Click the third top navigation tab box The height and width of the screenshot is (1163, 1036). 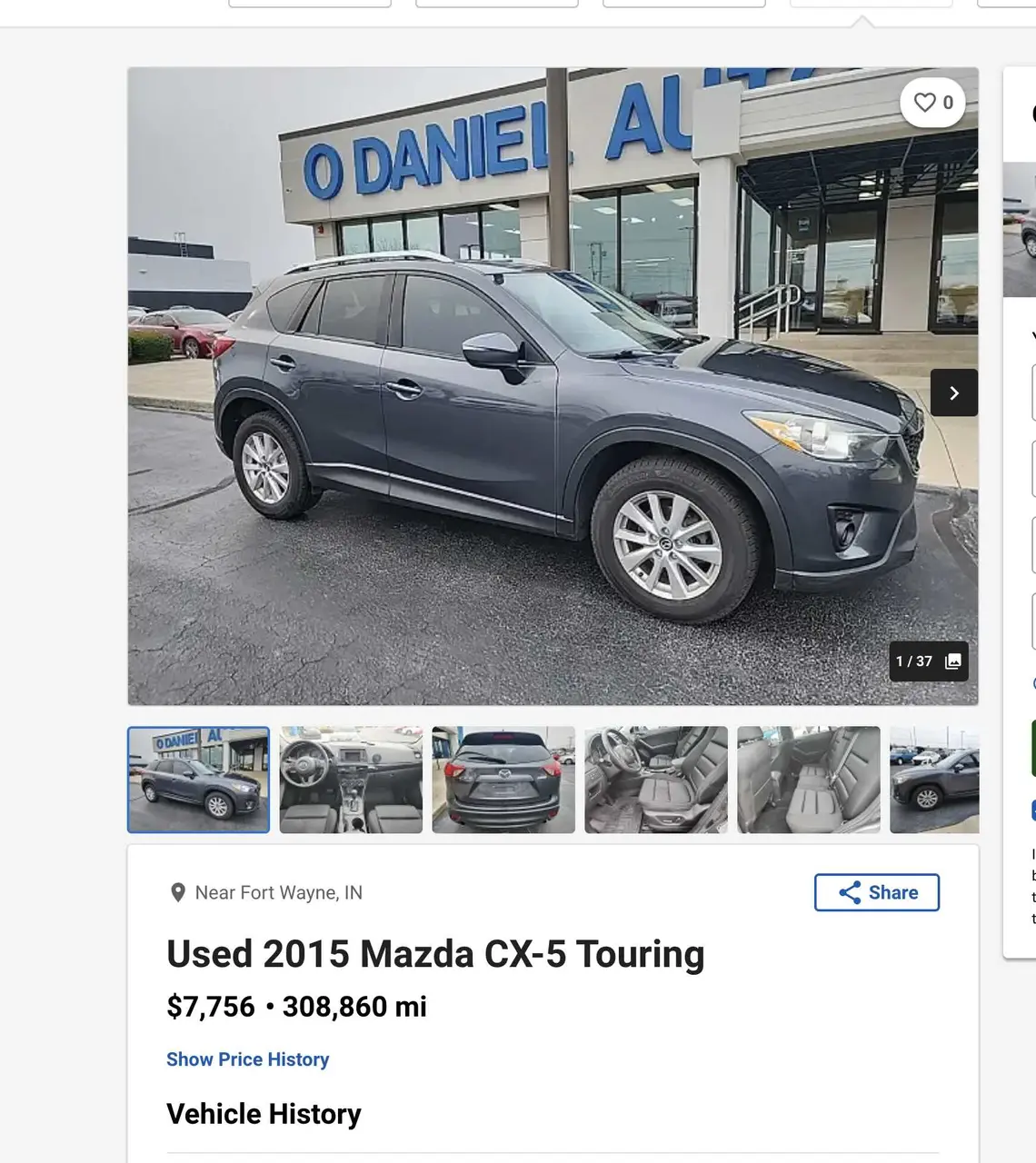pyautogui.click(x=684, y=4)
